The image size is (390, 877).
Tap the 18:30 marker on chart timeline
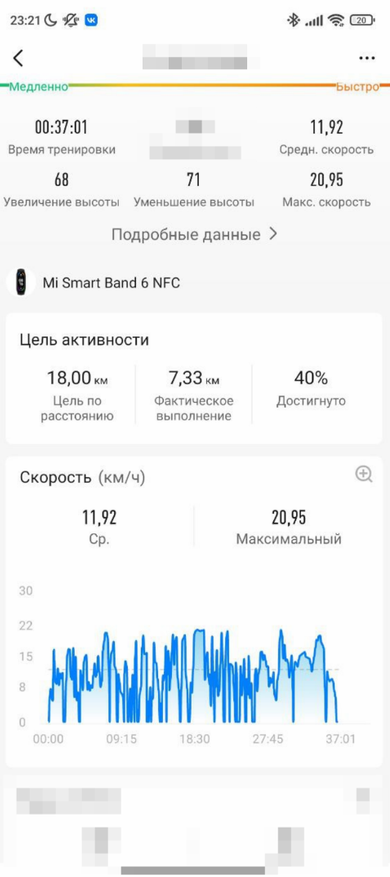[195, 739]
